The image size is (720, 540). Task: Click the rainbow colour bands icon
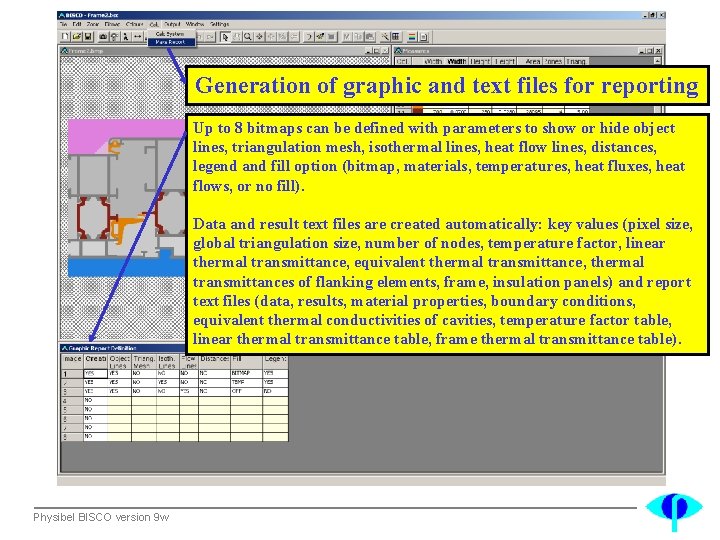coord(412,37)
